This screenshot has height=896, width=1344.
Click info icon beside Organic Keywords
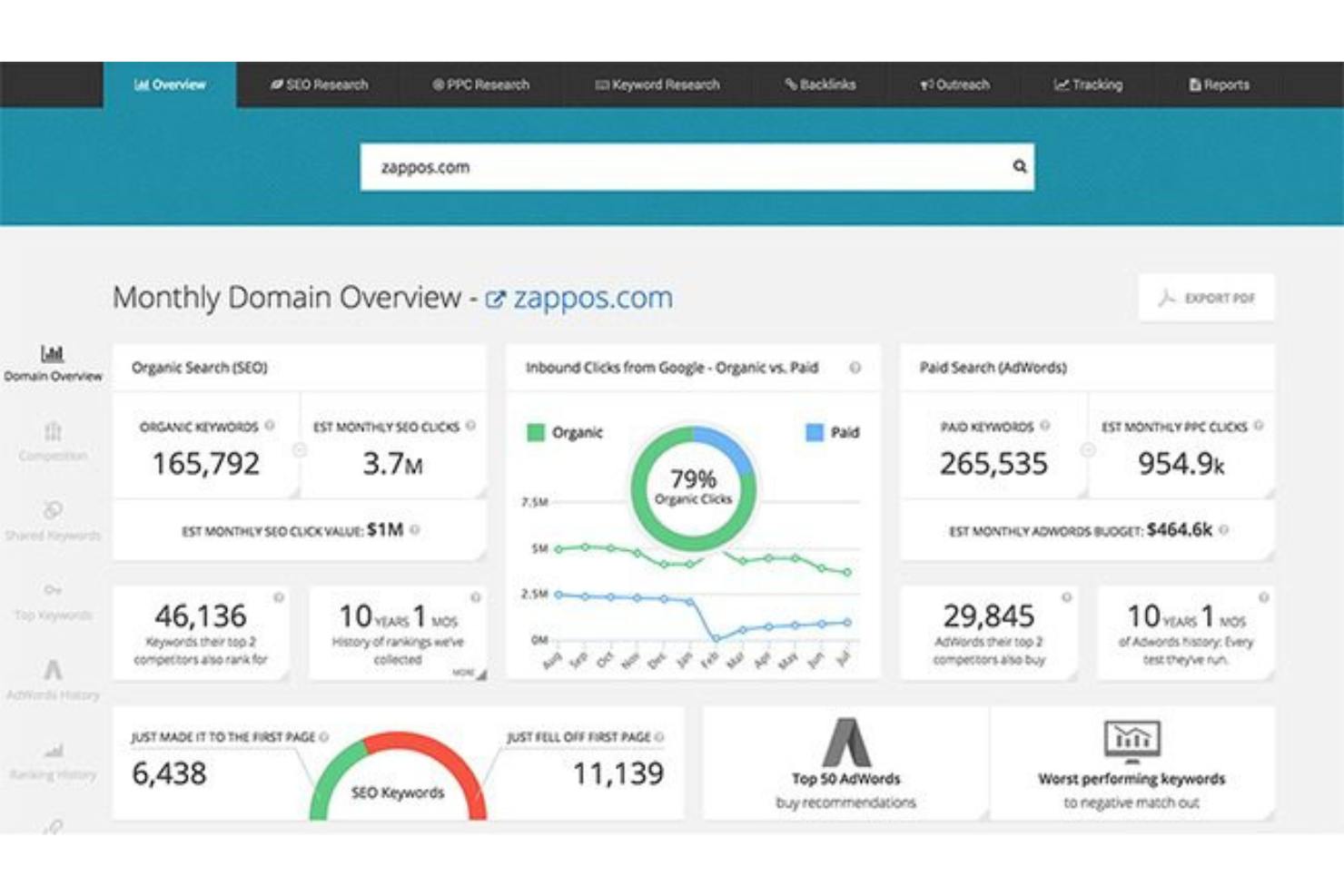(270, 426)
